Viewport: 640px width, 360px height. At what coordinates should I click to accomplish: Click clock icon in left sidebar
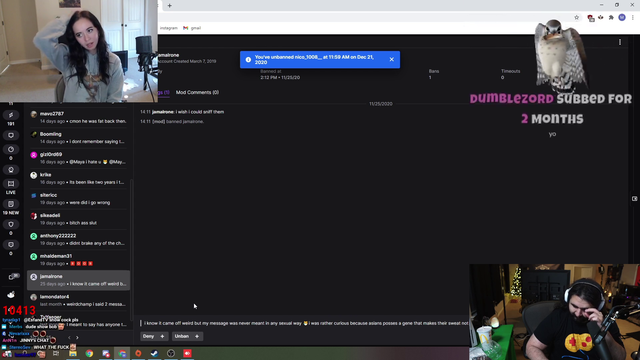click(x=11, y=149)
